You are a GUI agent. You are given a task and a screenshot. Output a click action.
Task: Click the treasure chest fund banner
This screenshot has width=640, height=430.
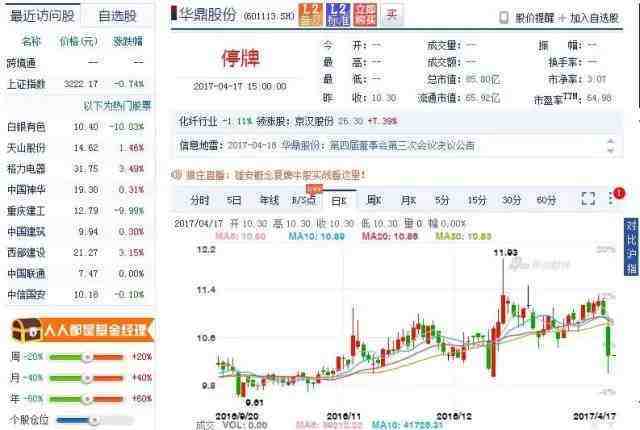point(82,330)
